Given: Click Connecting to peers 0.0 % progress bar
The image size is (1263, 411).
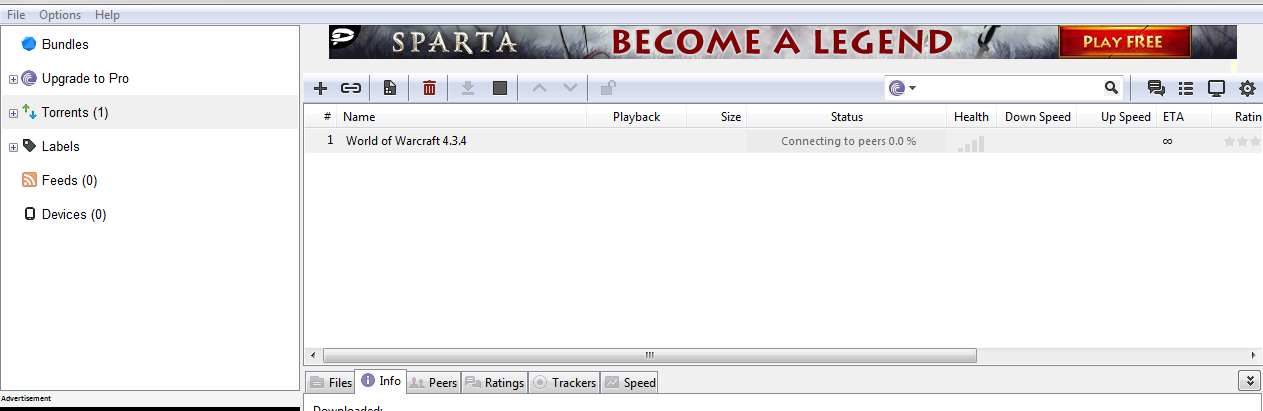Looking at the screenshot, I should click(x=847, y=141).
